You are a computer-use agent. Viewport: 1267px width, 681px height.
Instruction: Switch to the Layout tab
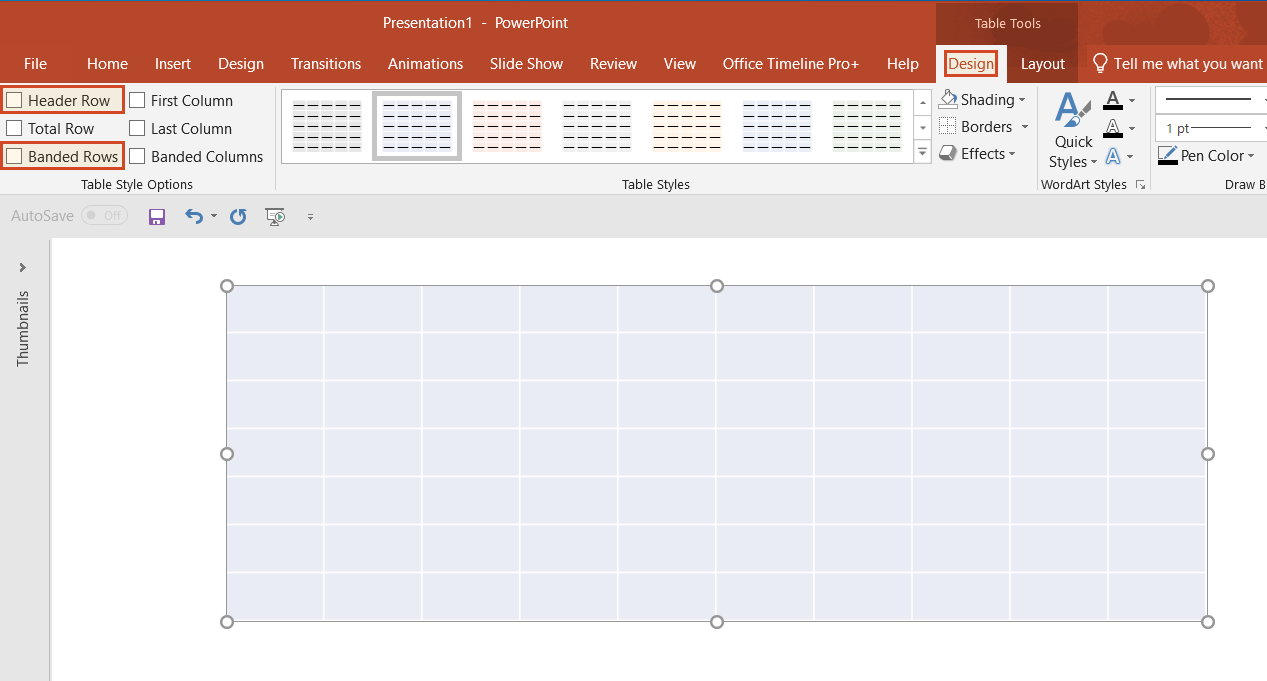pyautogui.click(x=1042, y=63)
